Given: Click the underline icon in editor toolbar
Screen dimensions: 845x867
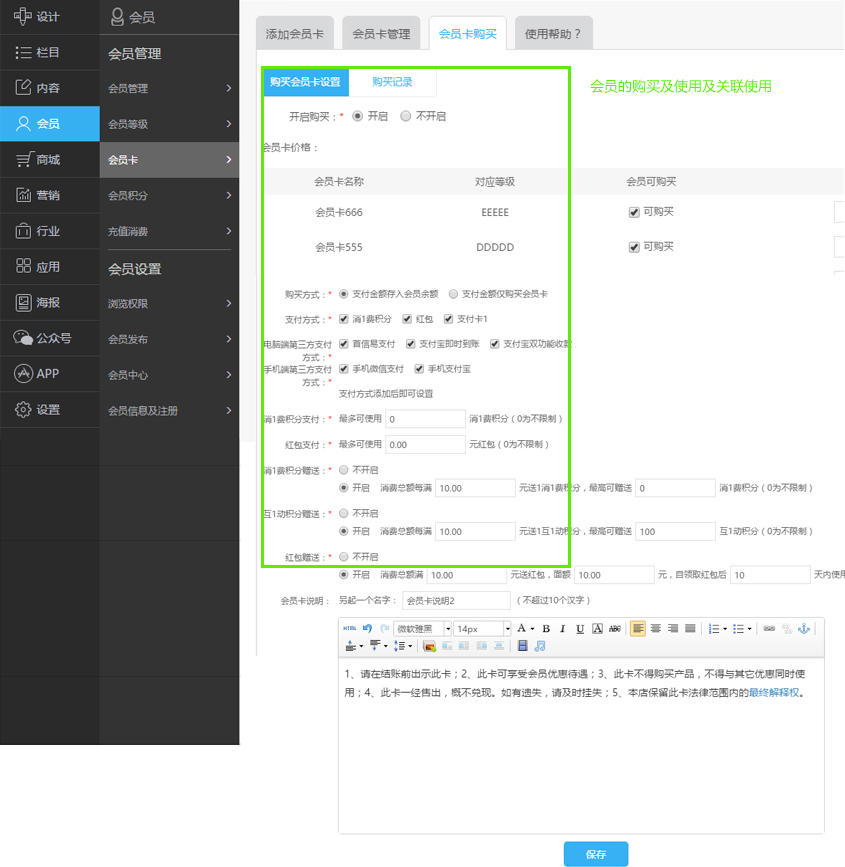Looking at the screenshot, I should click(x=580, y=629).
